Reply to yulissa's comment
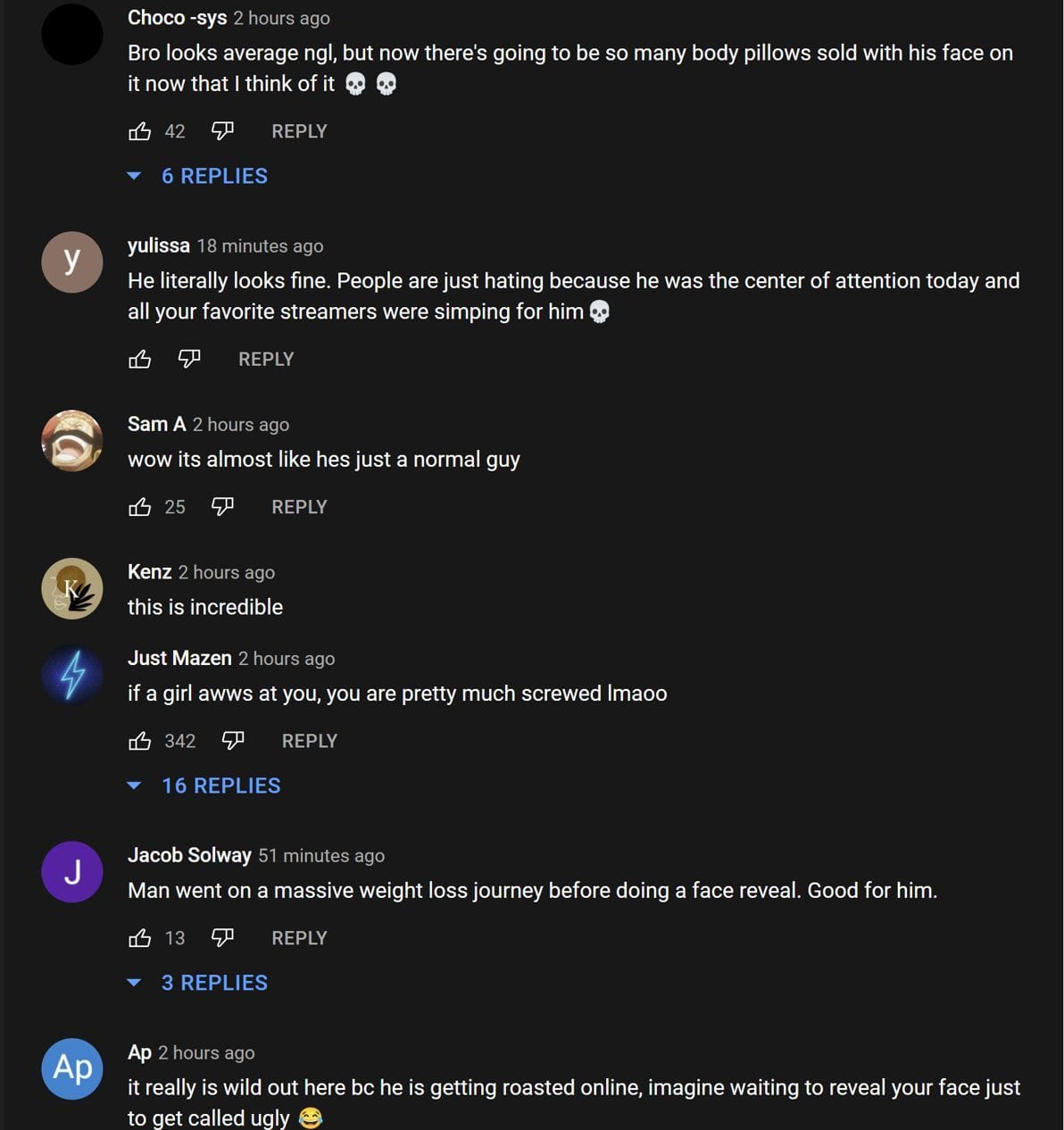Viewport: 1064px width, 1130px height. pos(266,359)
